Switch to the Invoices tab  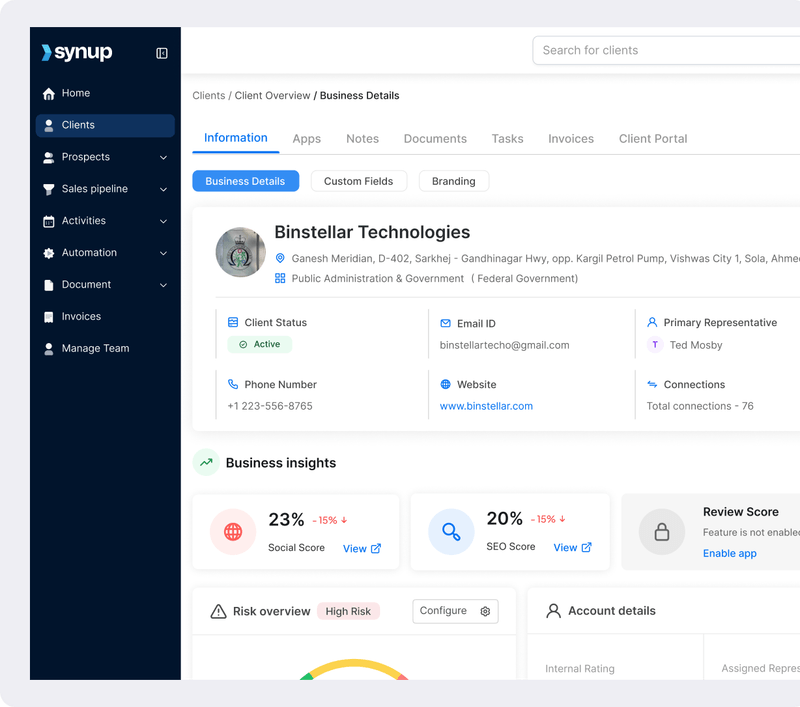click(571, 139)
